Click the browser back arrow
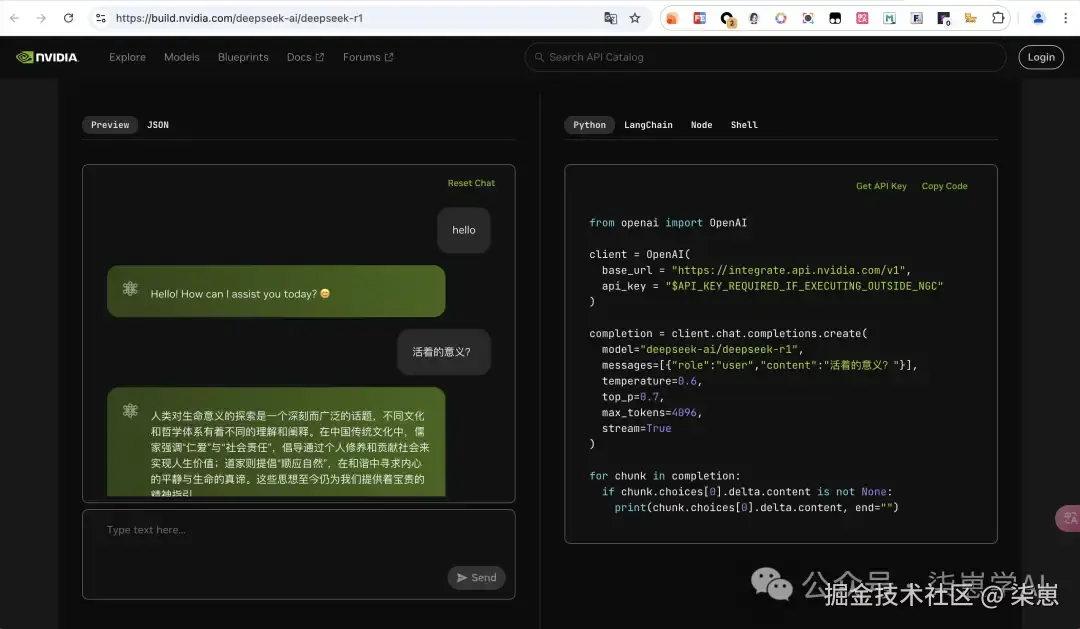This screenshot has height=629, width=1080. (x=14, y=18)
